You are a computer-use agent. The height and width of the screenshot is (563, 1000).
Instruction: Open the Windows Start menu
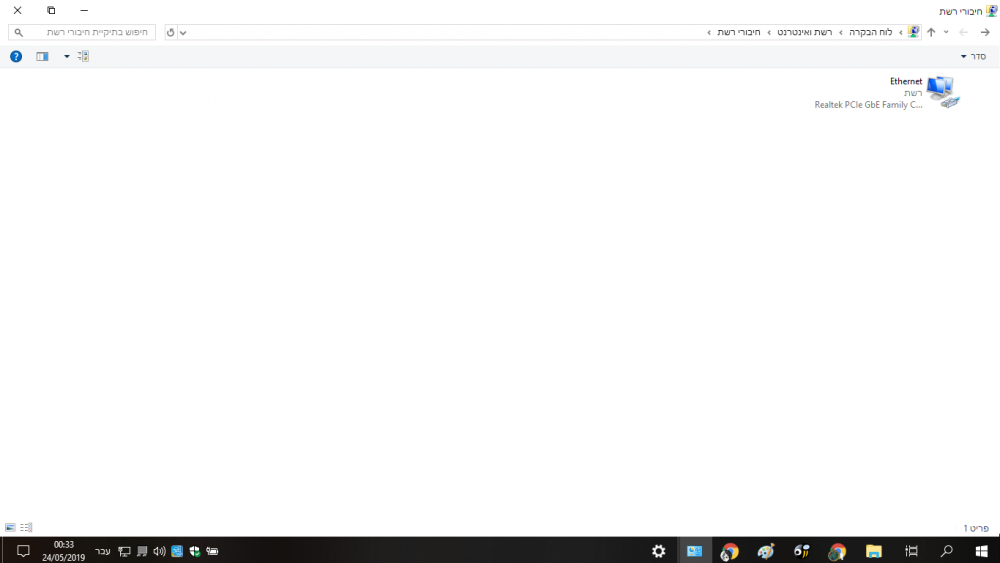pos(982,551)
